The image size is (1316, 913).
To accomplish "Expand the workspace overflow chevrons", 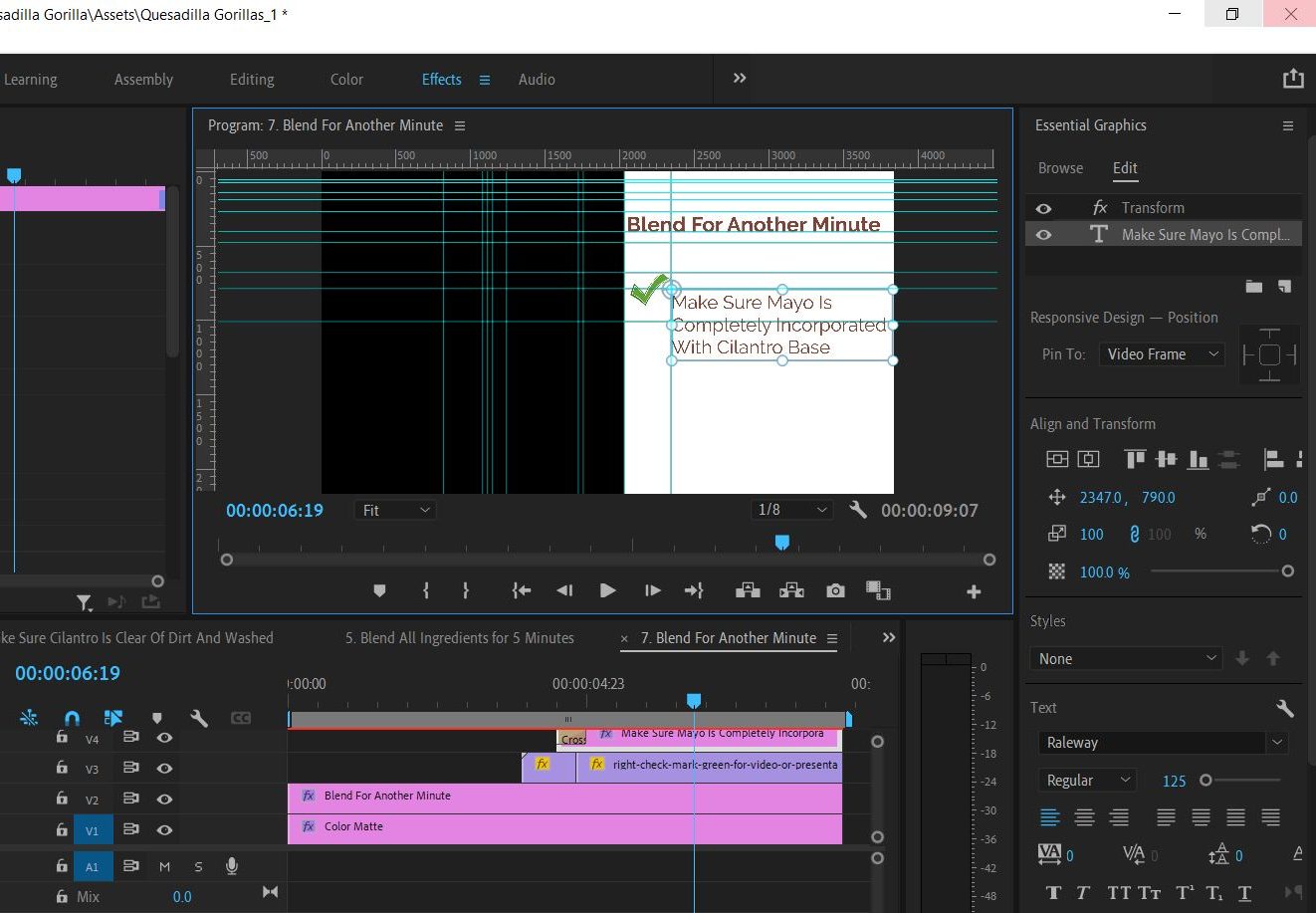I will (x=740, y=79).
